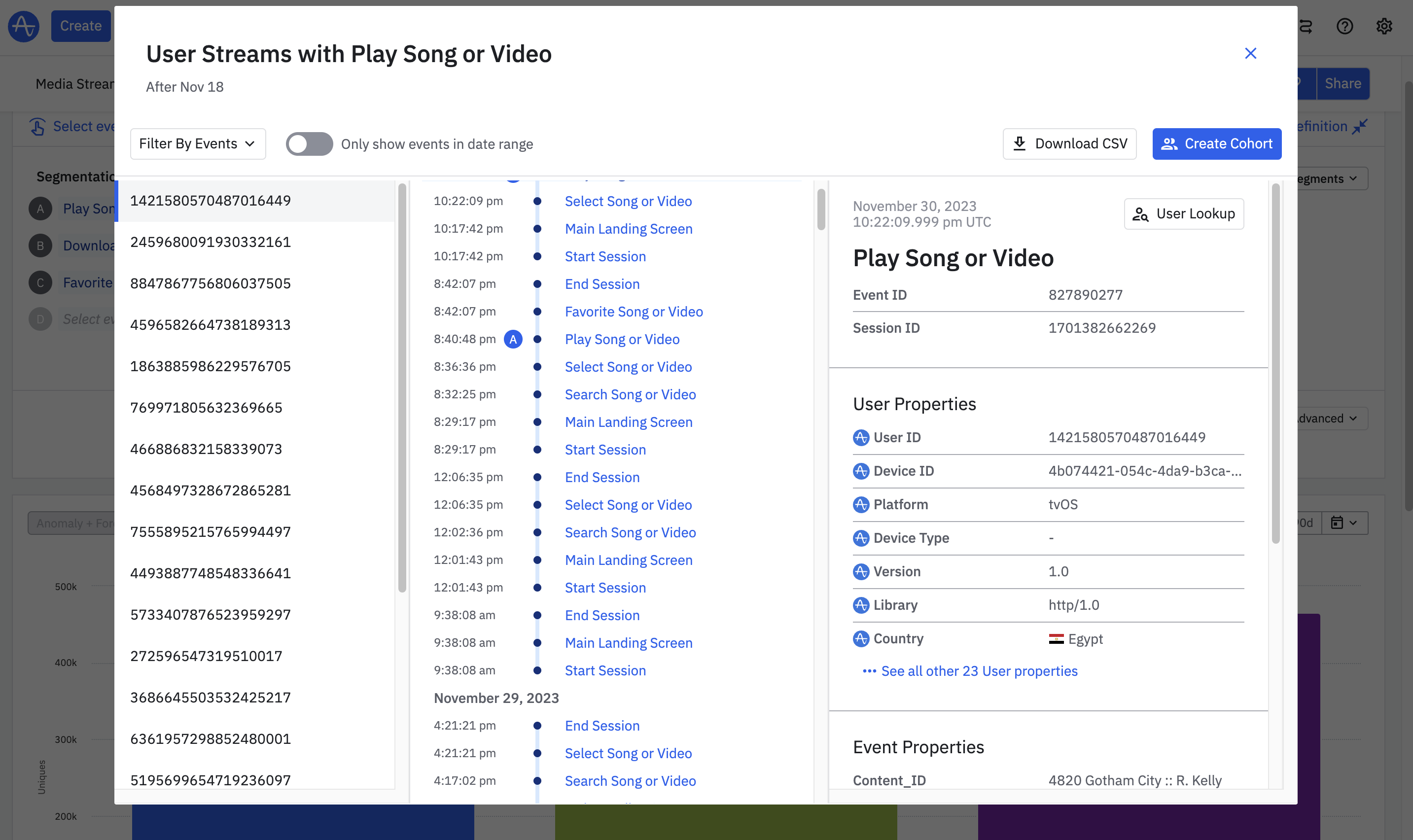The image size is (1413, 840).
Task: Click the Amplitude icon beside Country property
Action: coord(860,638)
